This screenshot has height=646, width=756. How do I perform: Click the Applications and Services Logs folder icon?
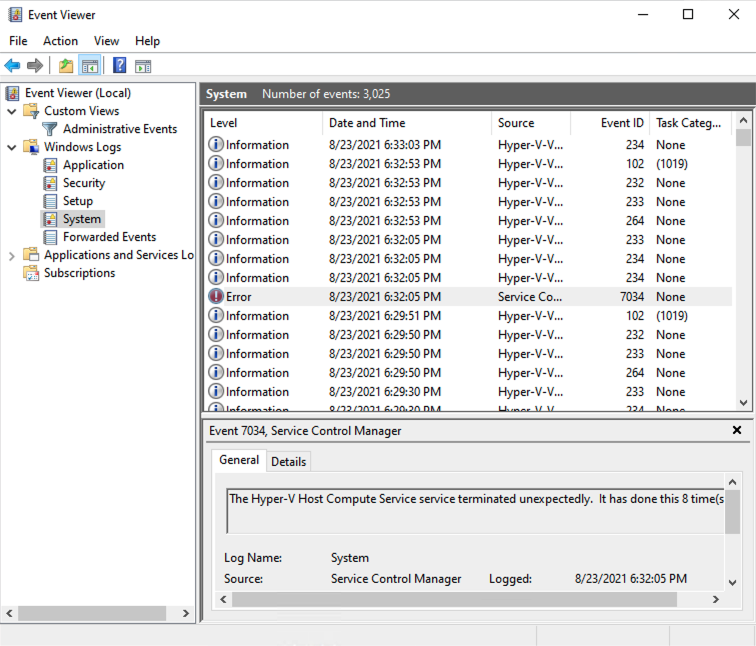pos(31,255)
